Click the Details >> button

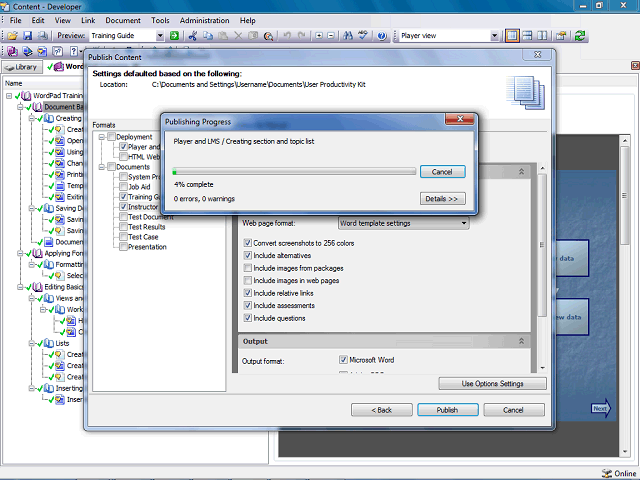442,199
